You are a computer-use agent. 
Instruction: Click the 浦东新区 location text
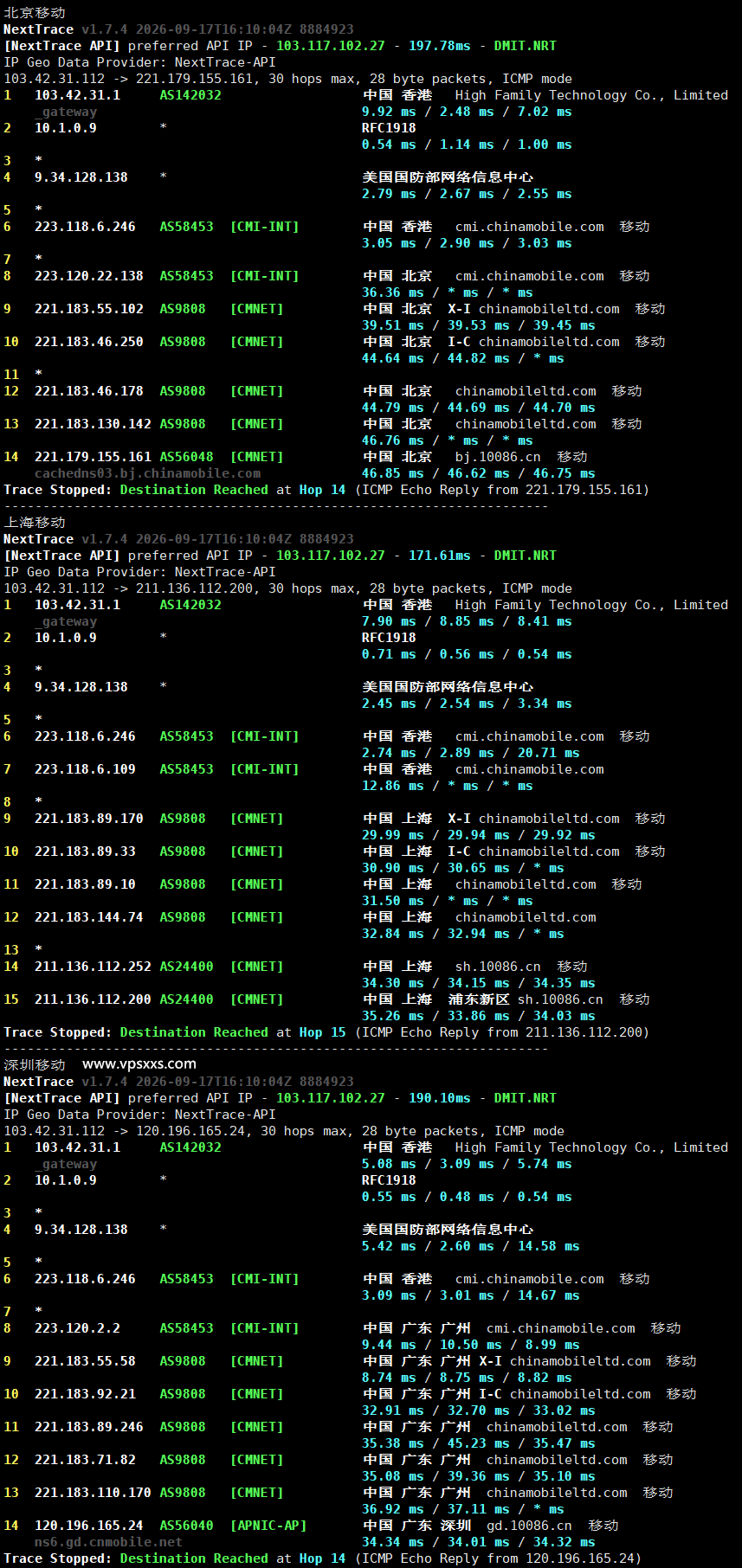pyautogui.click(x=479, y=999)
